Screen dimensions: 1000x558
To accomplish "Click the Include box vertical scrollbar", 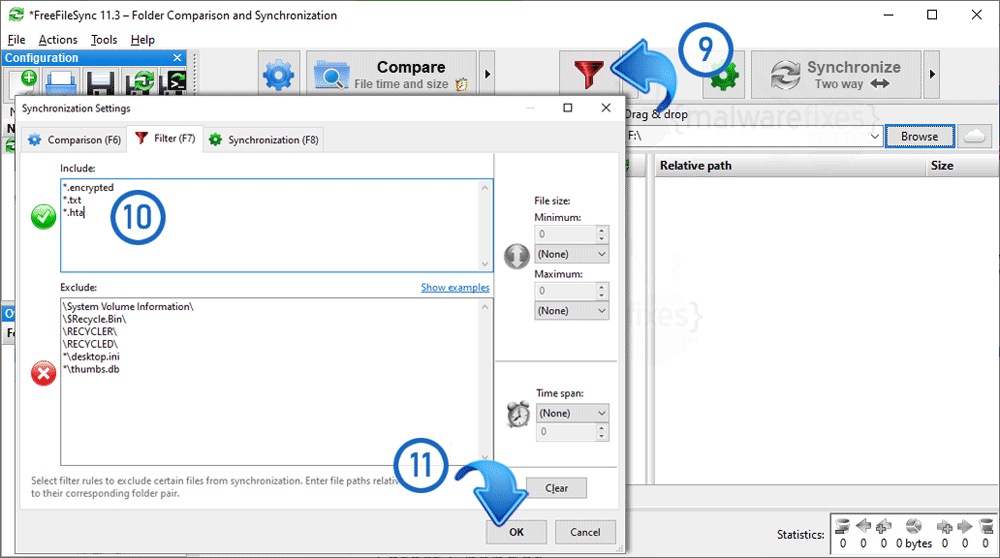I will tap(485, 225).
